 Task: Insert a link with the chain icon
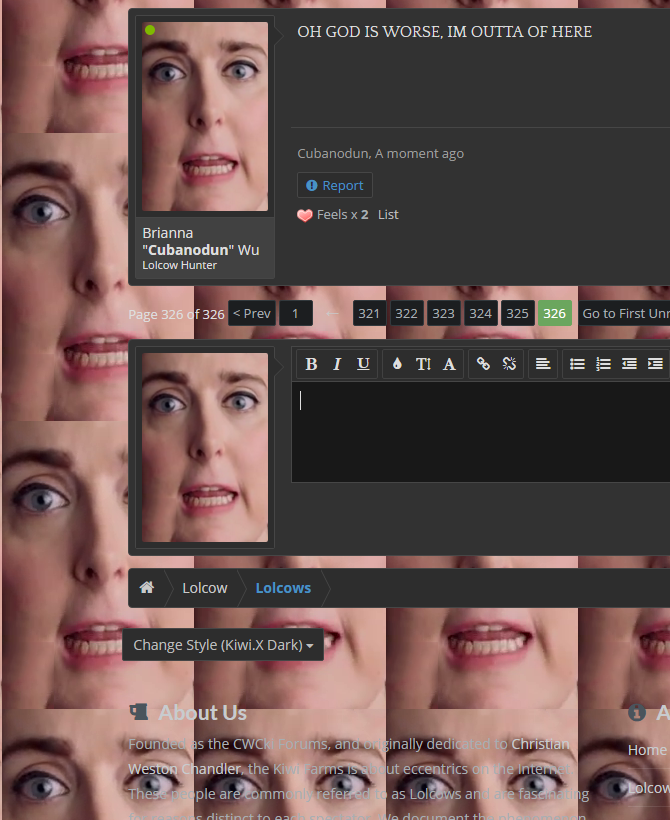click(483, 364)
